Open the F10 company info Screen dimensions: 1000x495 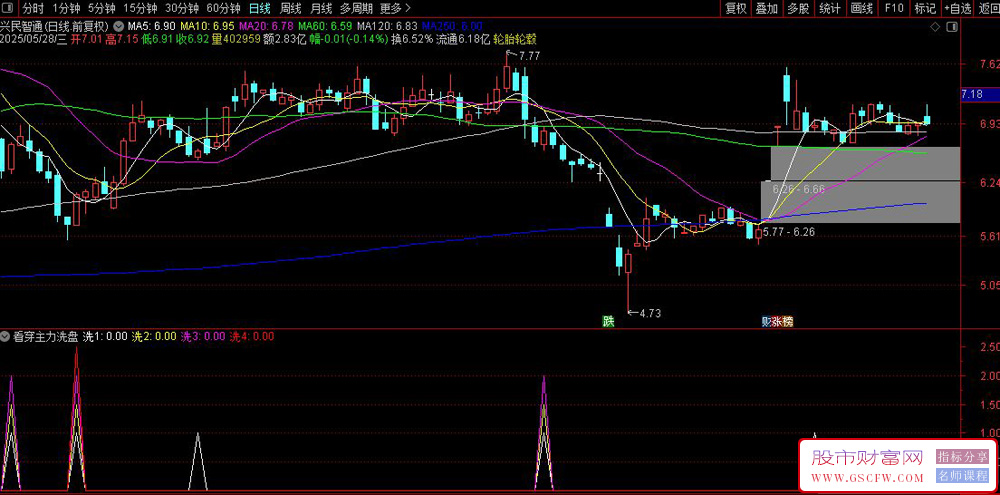click(893, 8)
